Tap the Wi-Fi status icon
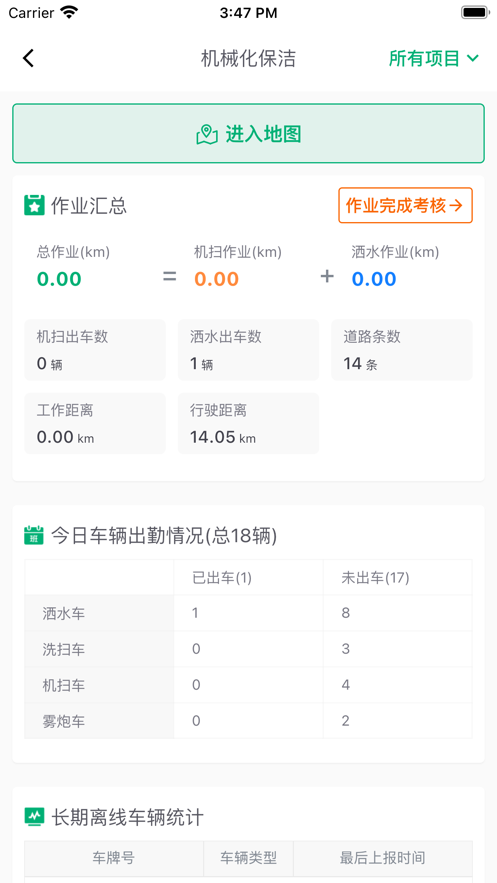 (69, 12)
